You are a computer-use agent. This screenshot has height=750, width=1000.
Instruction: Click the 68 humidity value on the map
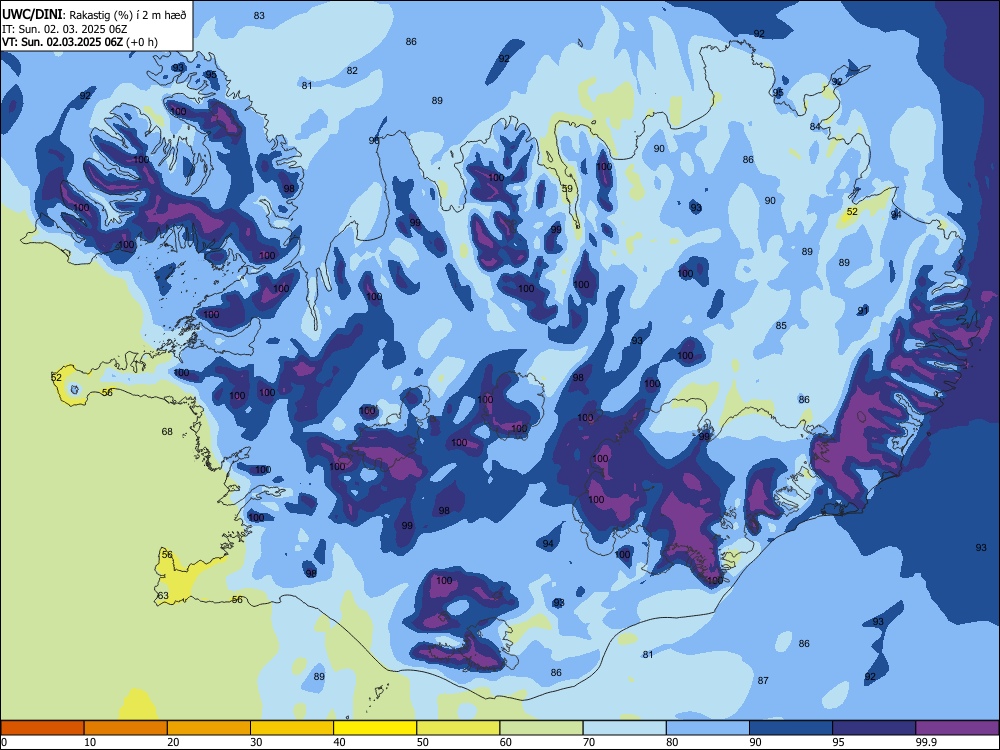[x=167, y=432]
